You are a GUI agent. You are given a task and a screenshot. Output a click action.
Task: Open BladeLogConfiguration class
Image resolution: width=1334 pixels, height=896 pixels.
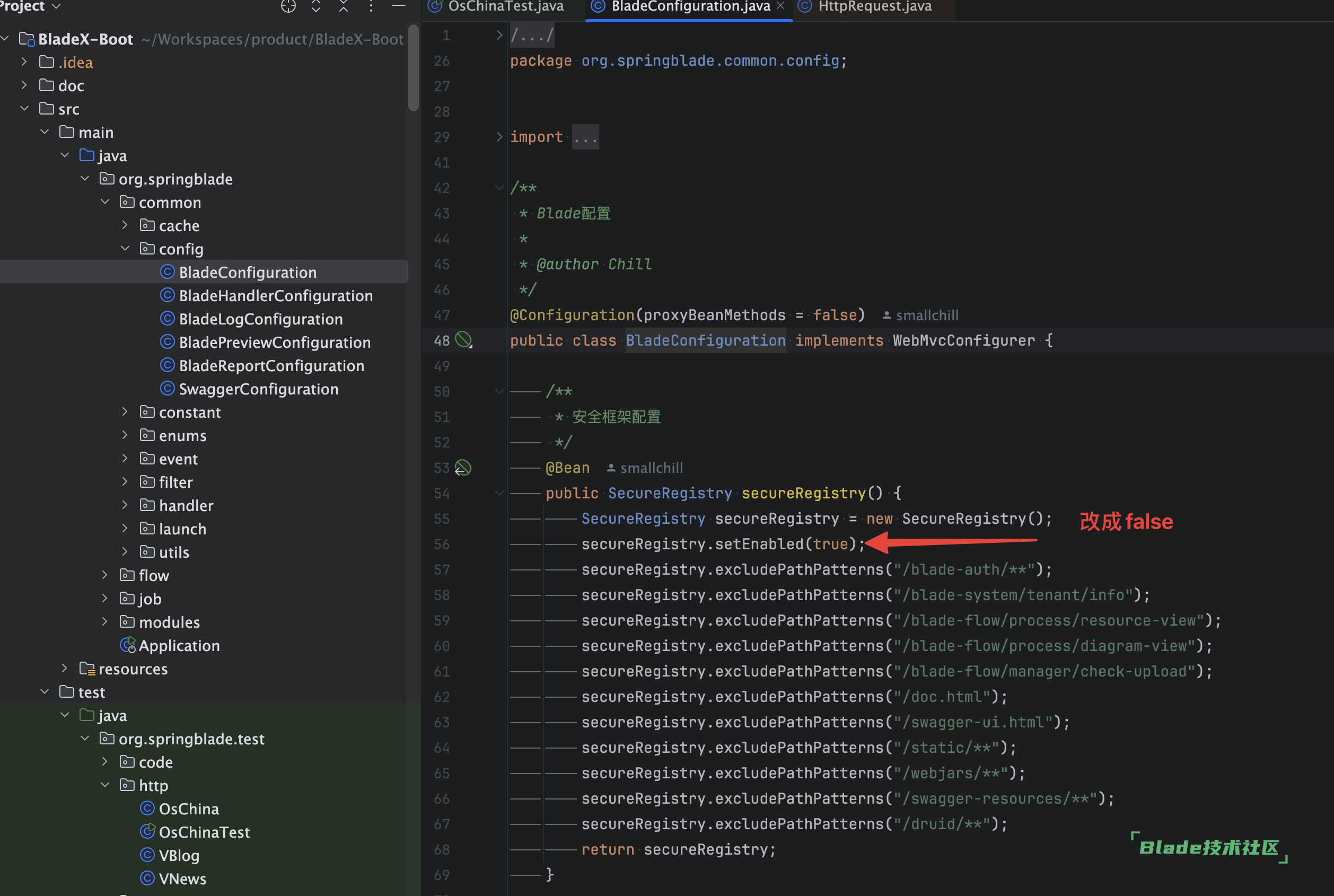click(251, 319)
